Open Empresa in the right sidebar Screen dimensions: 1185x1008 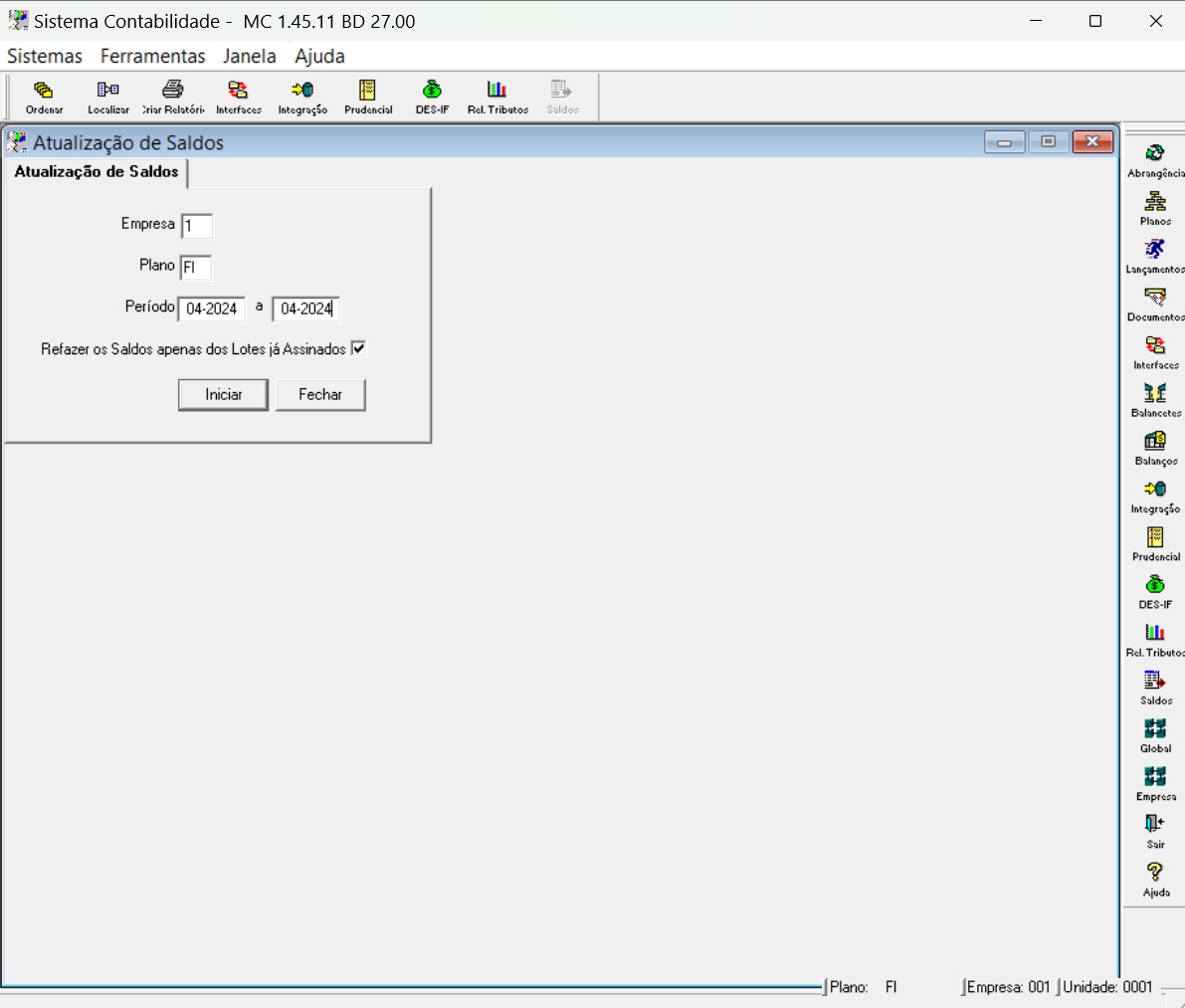pos(1155,784)
